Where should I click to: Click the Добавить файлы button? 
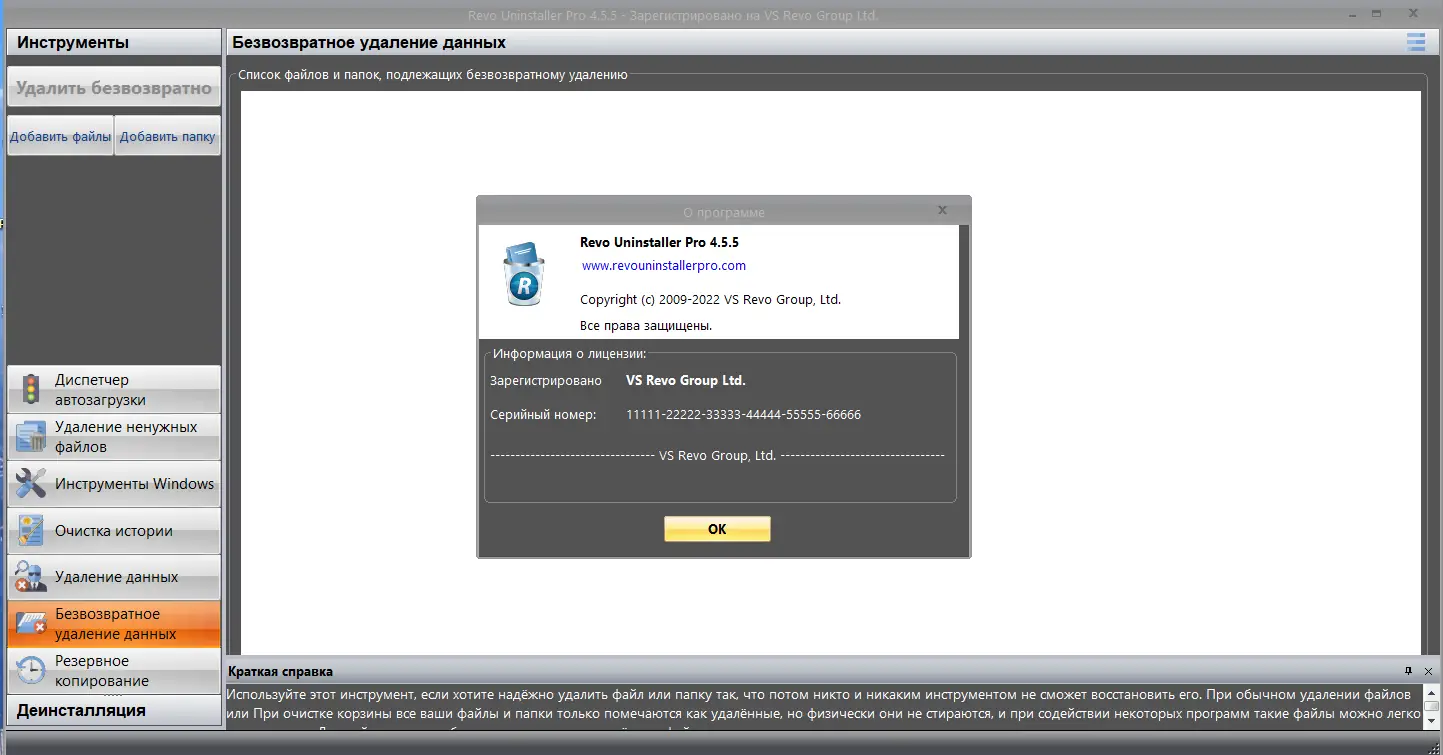pyautogui.click(x=59, y=136)
